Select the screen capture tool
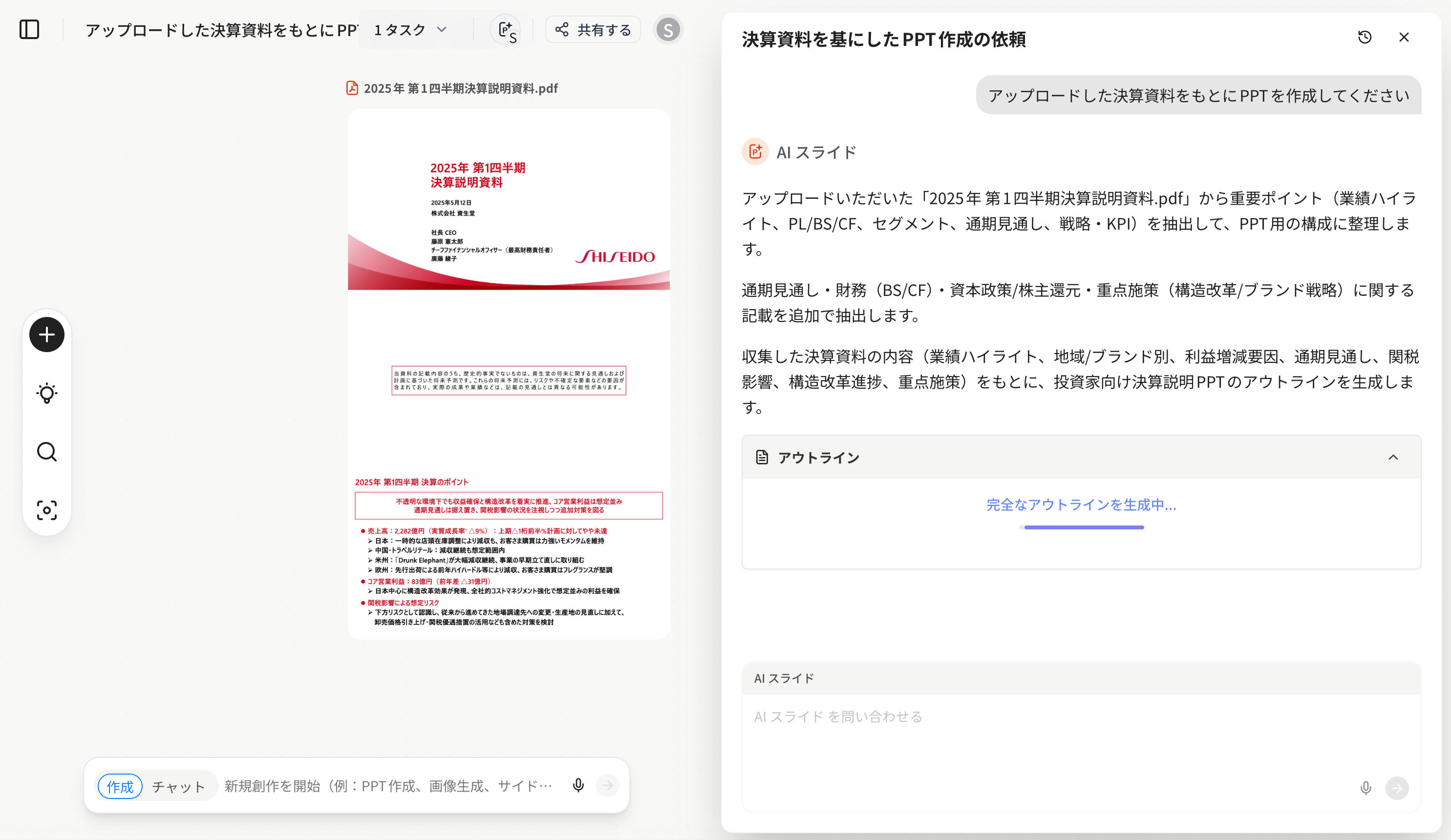 pyautogui.click(x=46, y=511)
